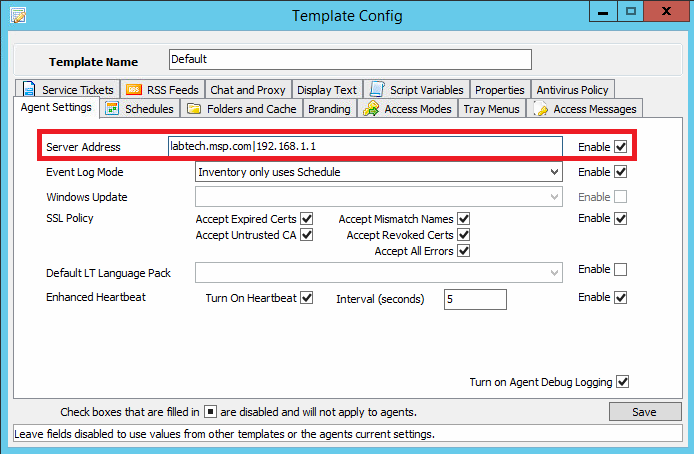Screen dimensions: 694x454
Task: Switch to the Display Text tab
Action: 327,90
